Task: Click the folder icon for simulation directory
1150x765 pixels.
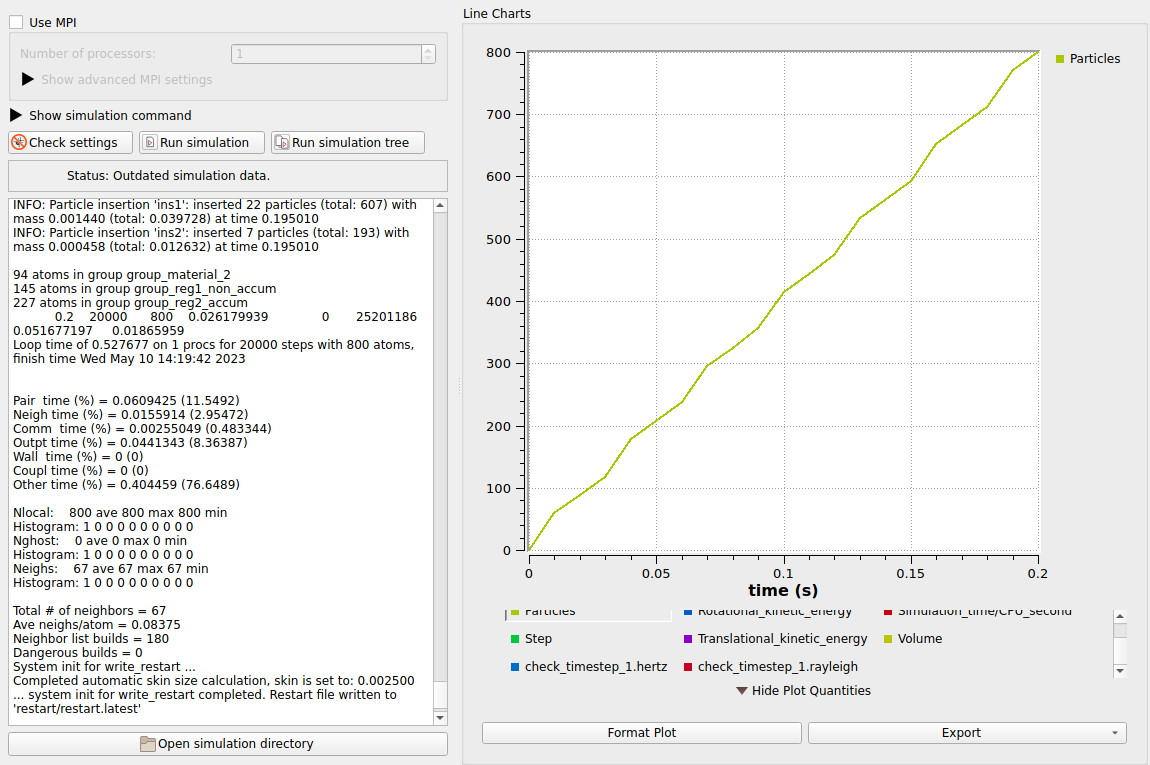Action: click(147, 744)
